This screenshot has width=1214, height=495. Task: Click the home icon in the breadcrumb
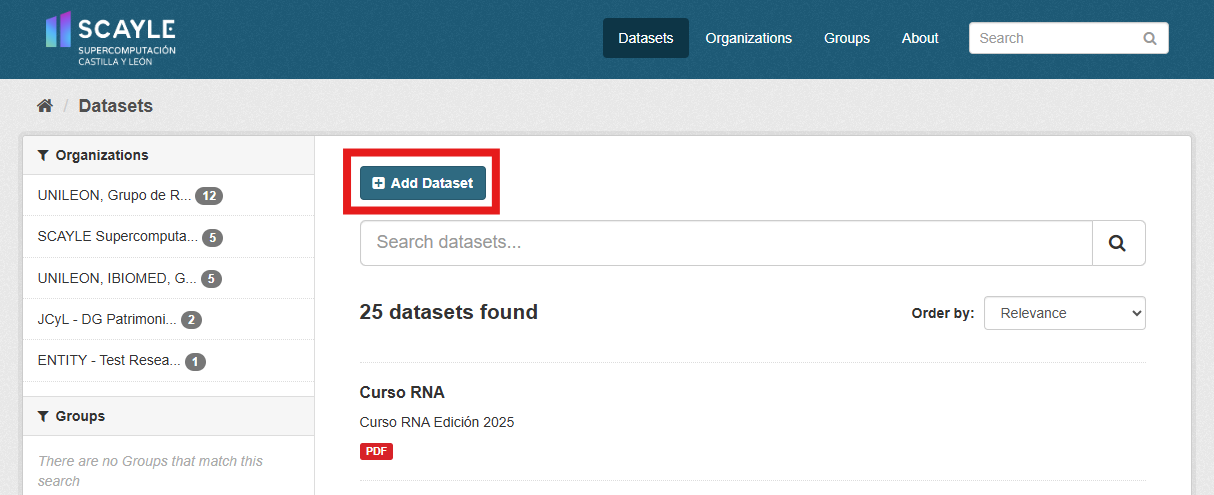pos(44,106)
